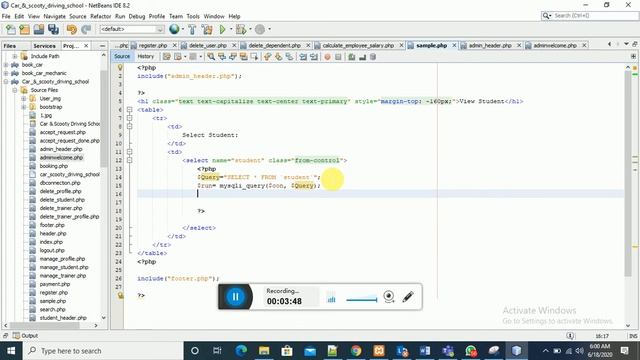This screenshot has width=640, height=360.
Task: Switch to calculate_employee_salary.php tab
Action: click(x=358, y=45)
